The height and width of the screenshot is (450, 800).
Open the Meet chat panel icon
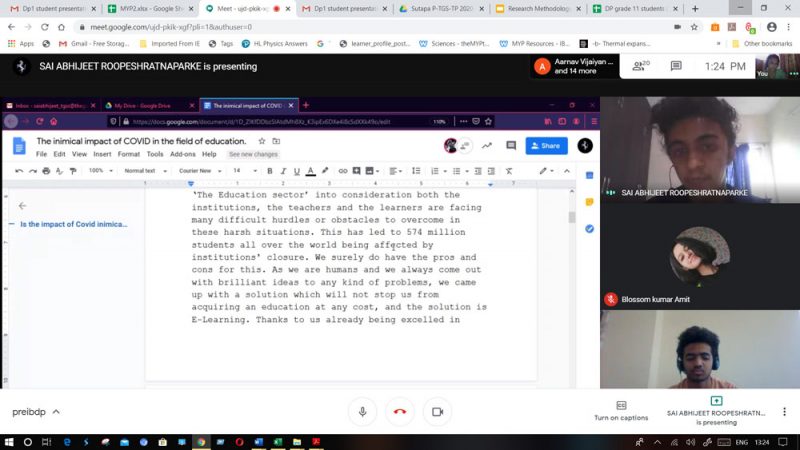[676, 67]
